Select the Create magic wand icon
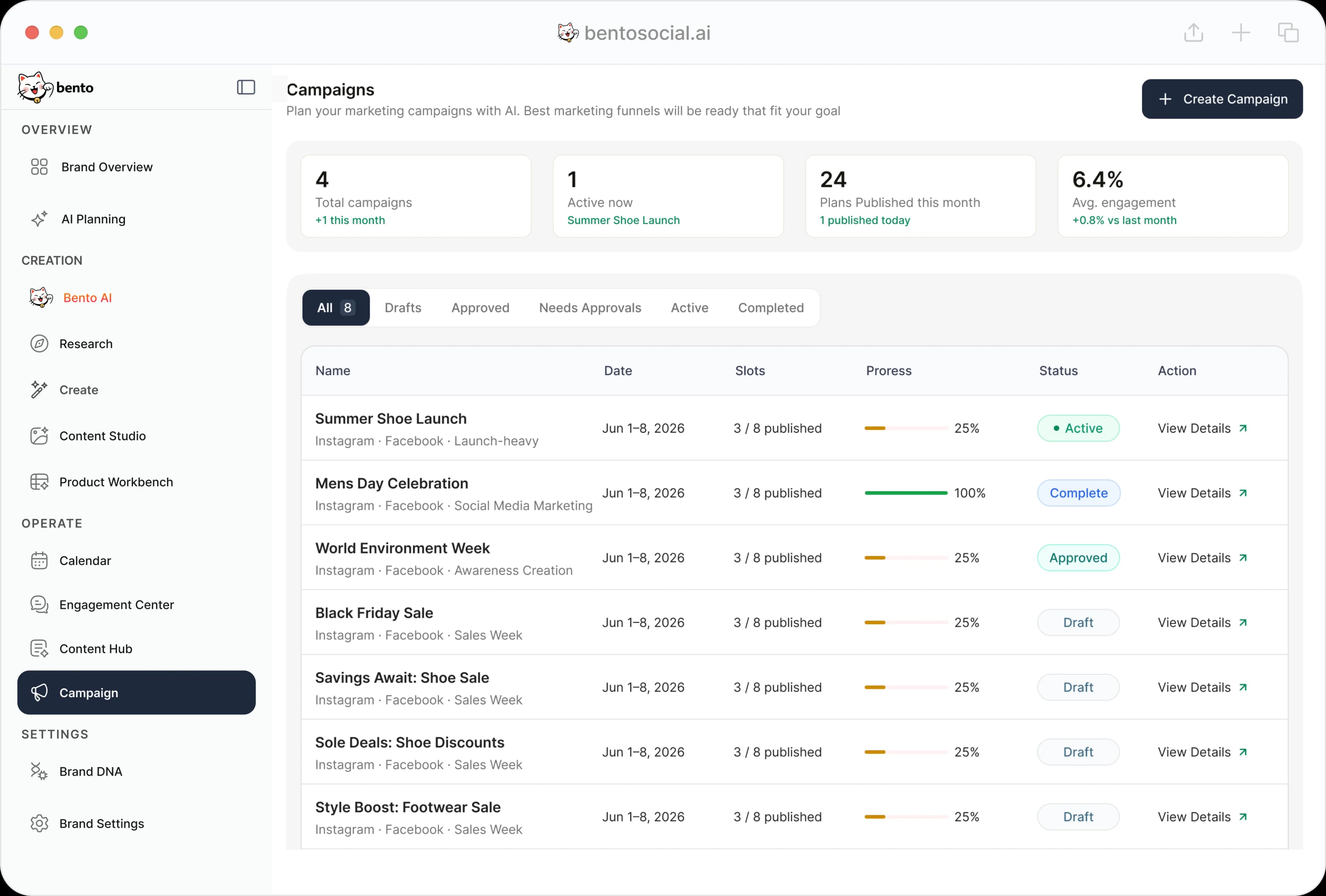 tap(39, 390)
